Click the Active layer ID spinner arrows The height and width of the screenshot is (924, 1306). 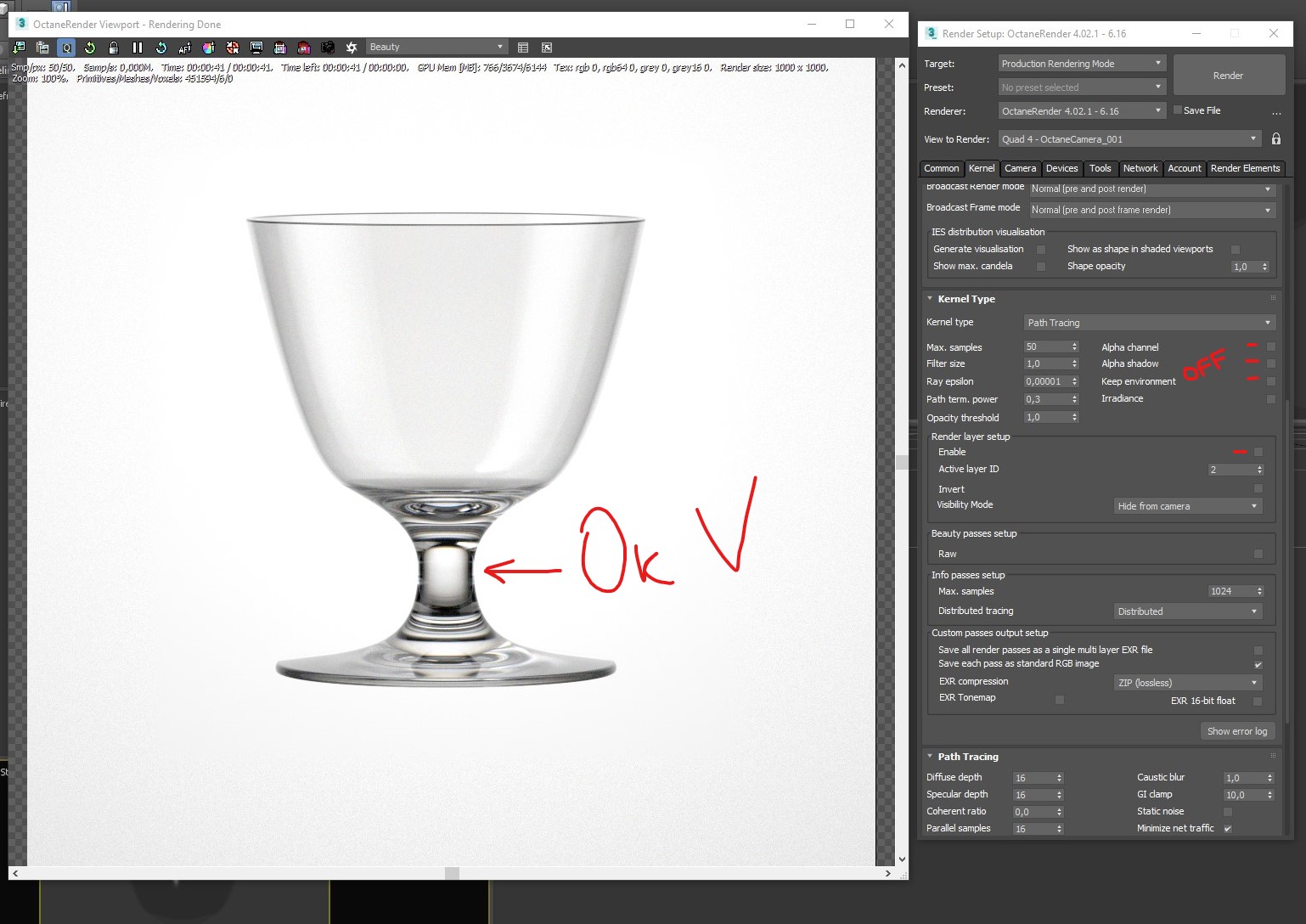click(1259, 470)
